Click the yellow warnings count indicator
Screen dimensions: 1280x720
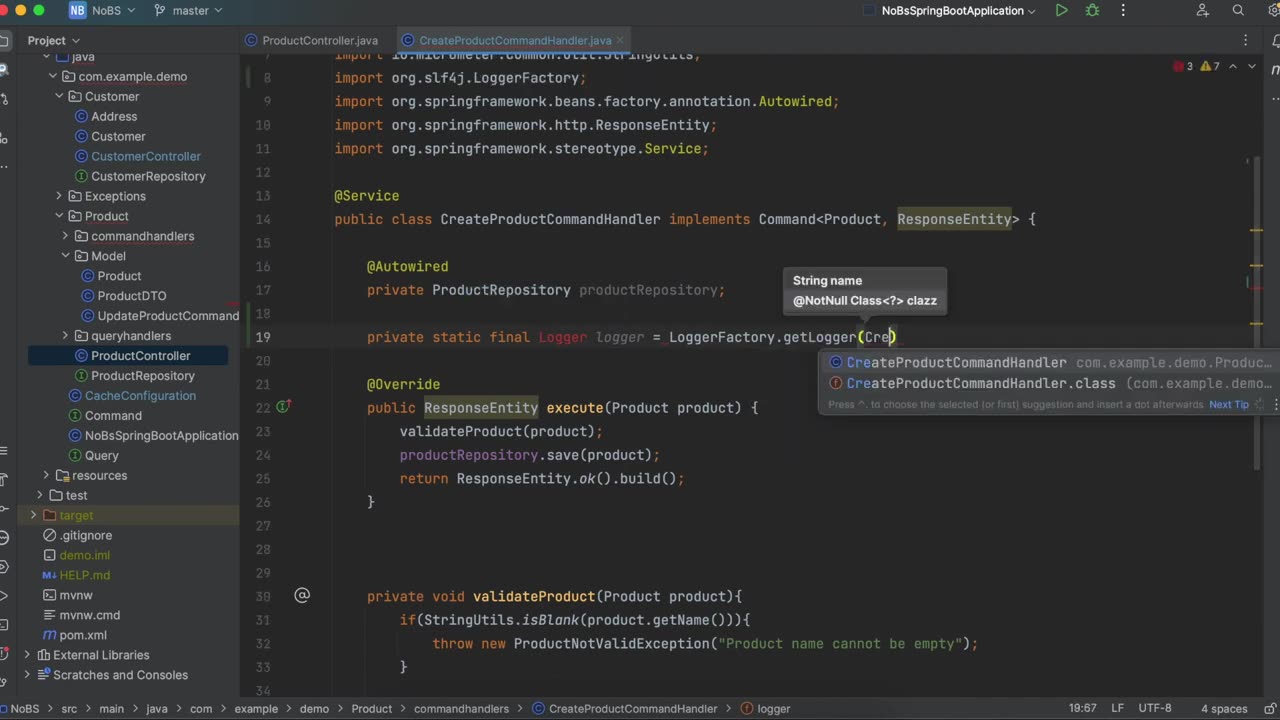pyautogui.click(x=1209, y=66)
